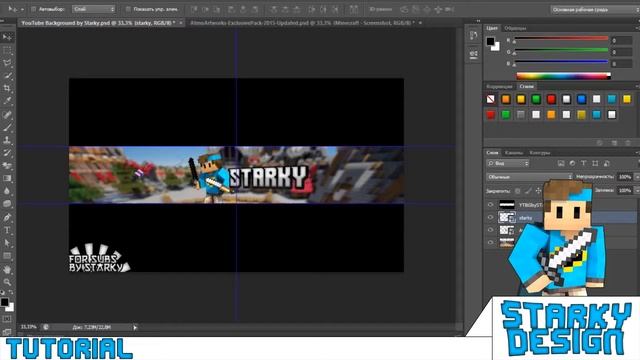Screen dimensions: 640x360
Task: Select the Crop tool
Action: [x=7, y=88]
